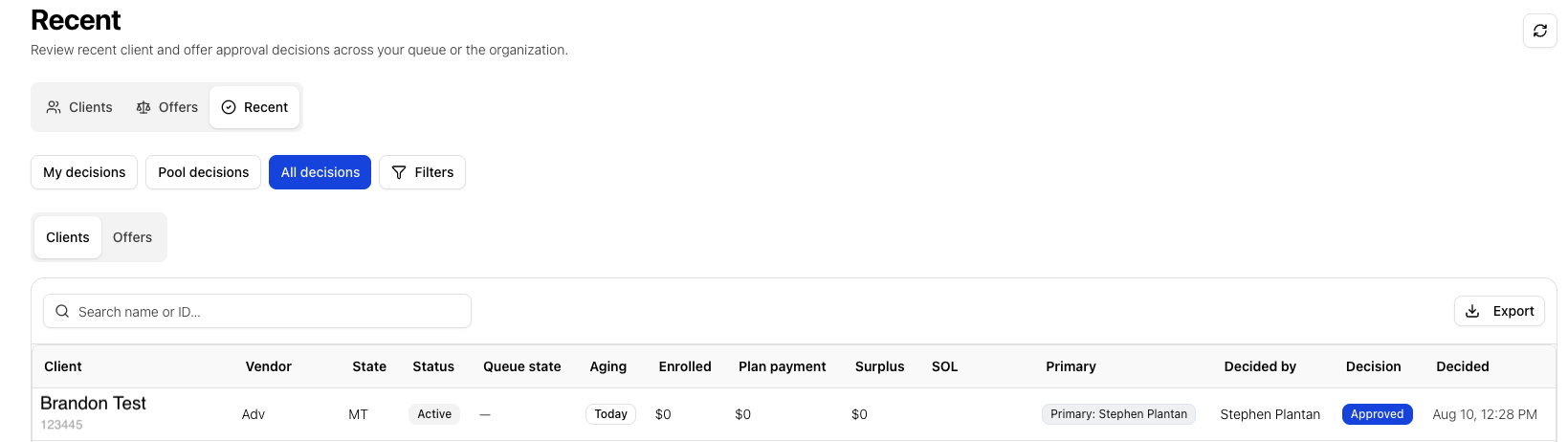This screenshot has width=1568, height=442.
Task: Click the Approved decision badge
Action: pos(1377,414)
